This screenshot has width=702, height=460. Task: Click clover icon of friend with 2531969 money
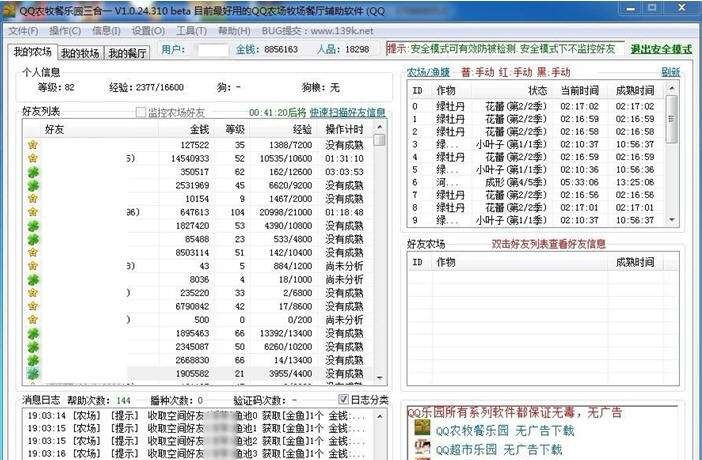[33, 185]
